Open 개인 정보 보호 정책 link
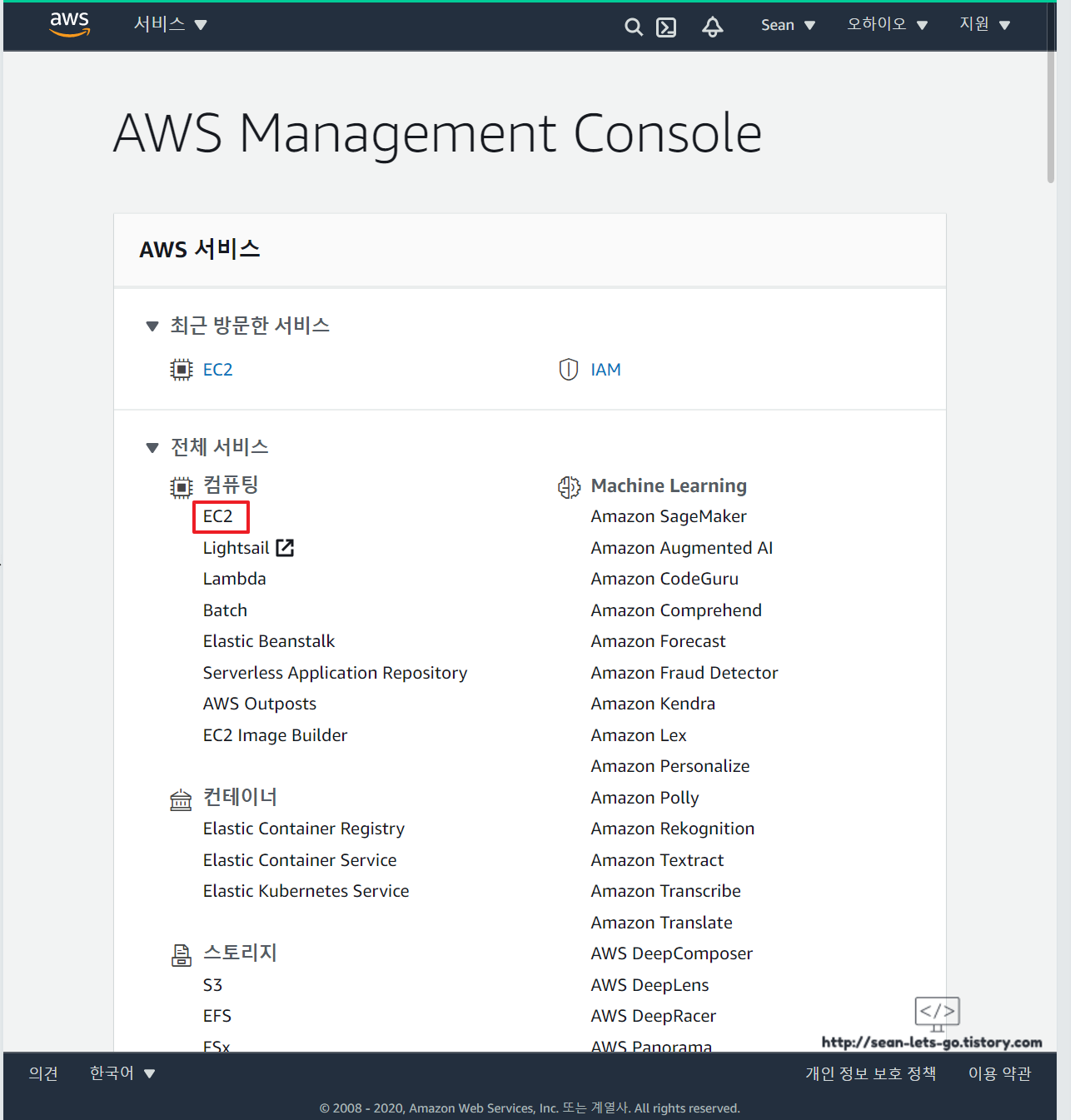Viewport: 1075px width, 1120px height. [x=870, y=1073]
